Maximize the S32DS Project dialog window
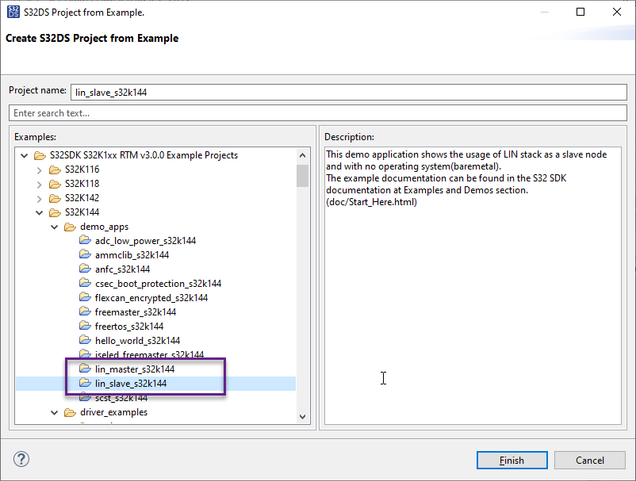The width and height of the screenshot is (636, 481). [x=580, y=12]
